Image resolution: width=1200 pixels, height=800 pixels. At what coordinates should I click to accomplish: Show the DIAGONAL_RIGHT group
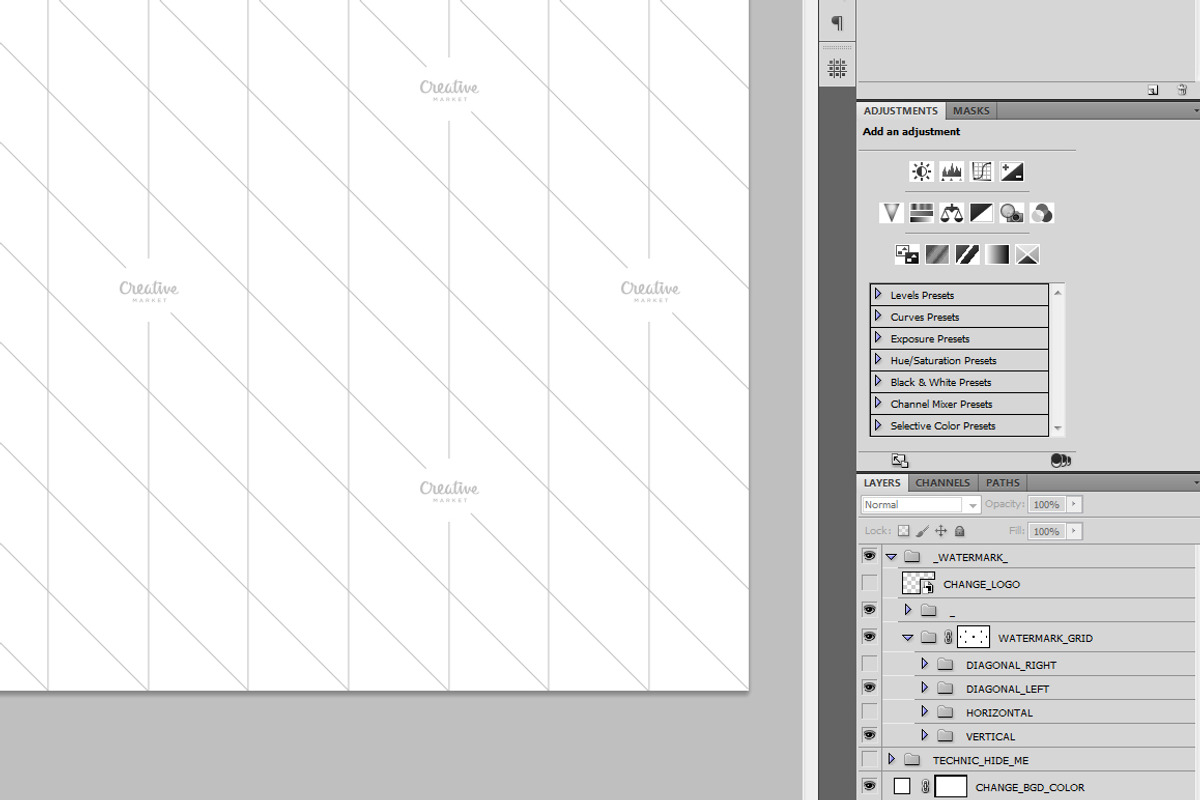869,664
